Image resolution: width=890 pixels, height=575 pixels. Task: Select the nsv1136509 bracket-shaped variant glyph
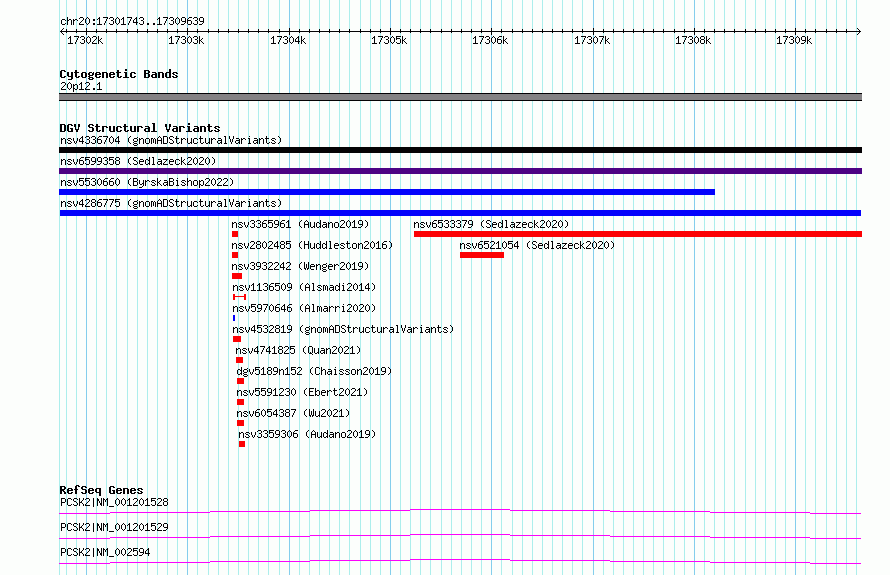pos(240,297)
